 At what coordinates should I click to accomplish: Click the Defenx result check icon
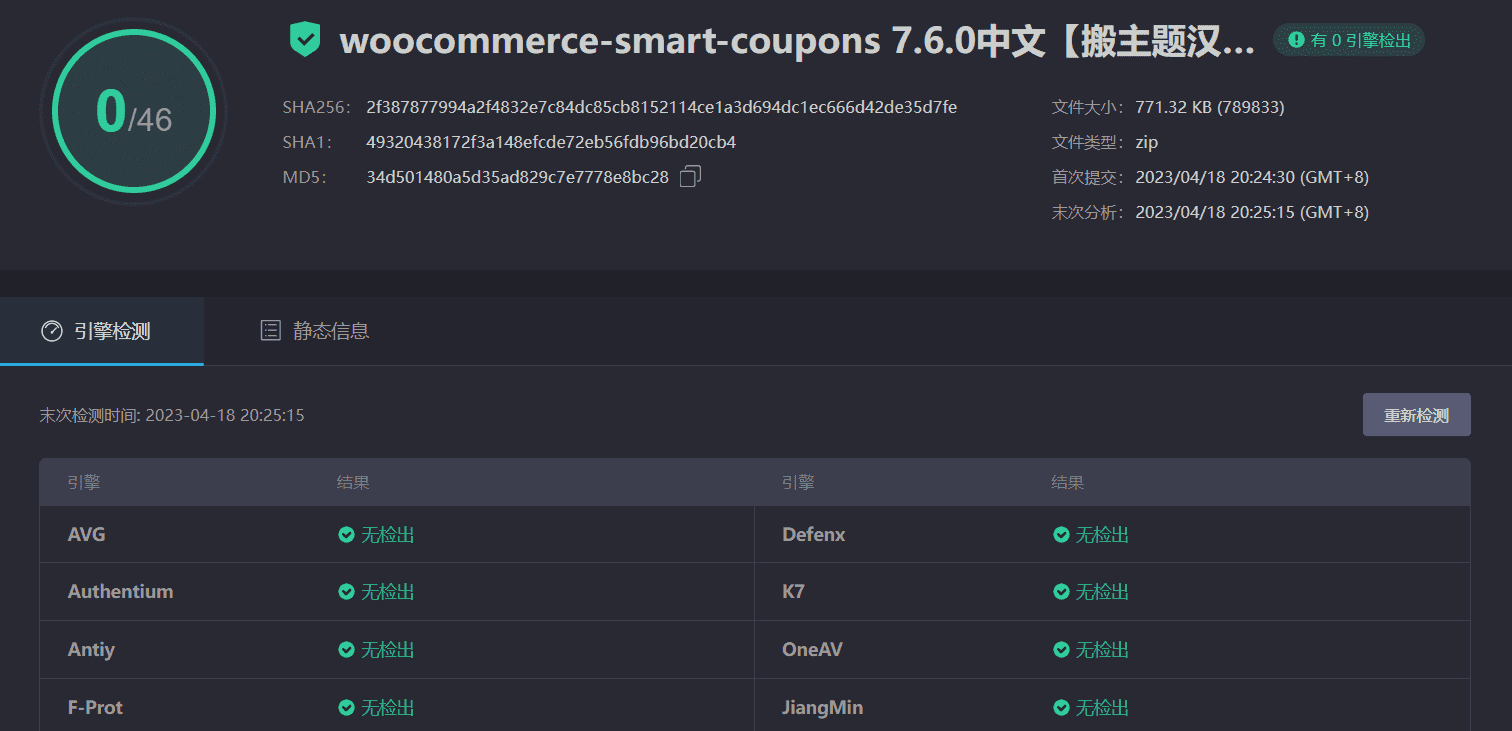tap(1061, 535)
